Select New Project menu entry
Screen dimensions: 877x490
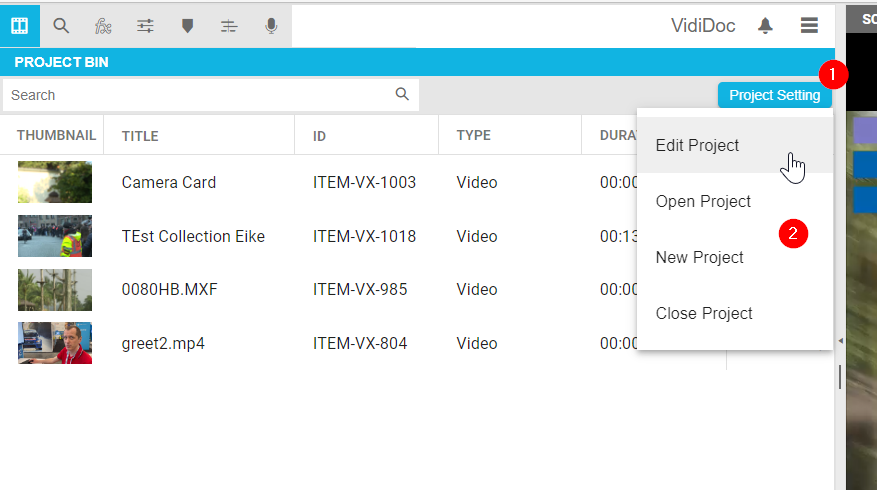pyautogui.click(x=699, y=257)
